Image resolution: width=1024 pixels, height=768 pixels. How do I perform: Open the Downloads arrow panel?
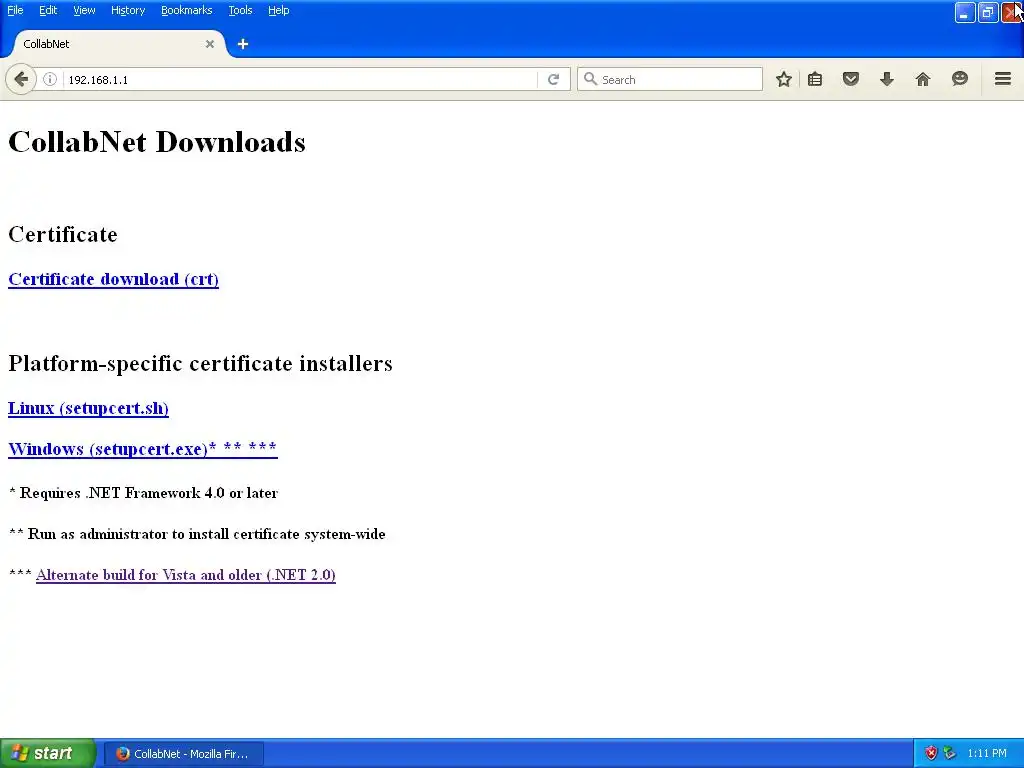pos(886,79)
